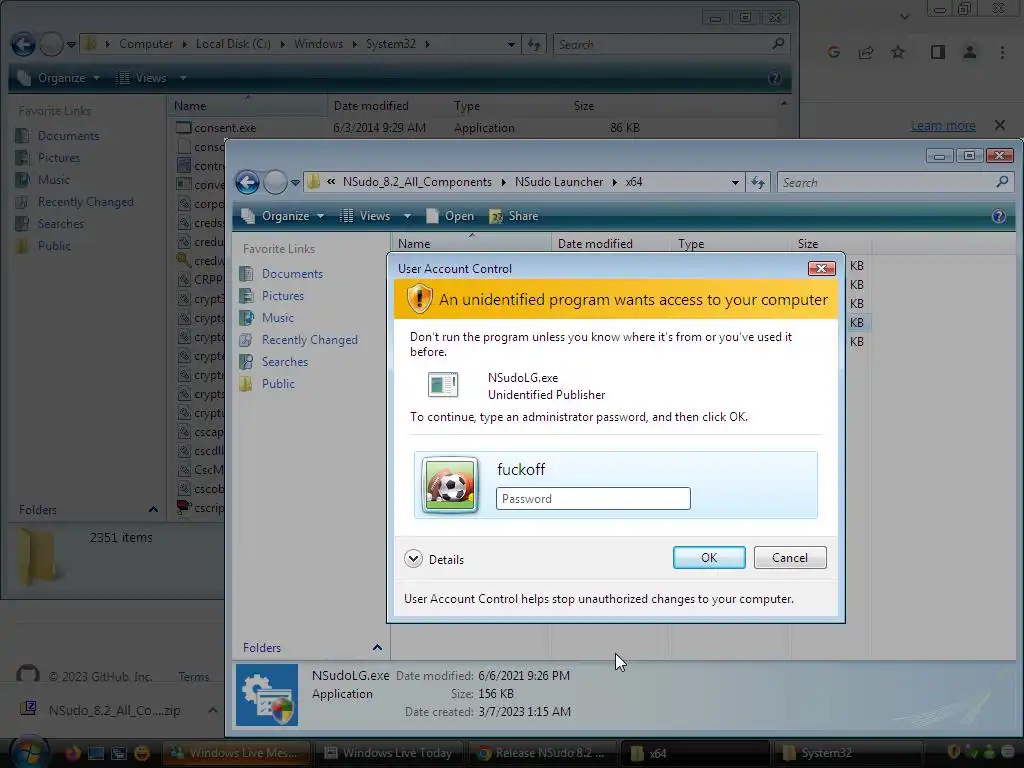Refresh the x64 folder view
The height and width of the screenshot is (768, 1024).
pyautogui.click(x=758, y=183)
